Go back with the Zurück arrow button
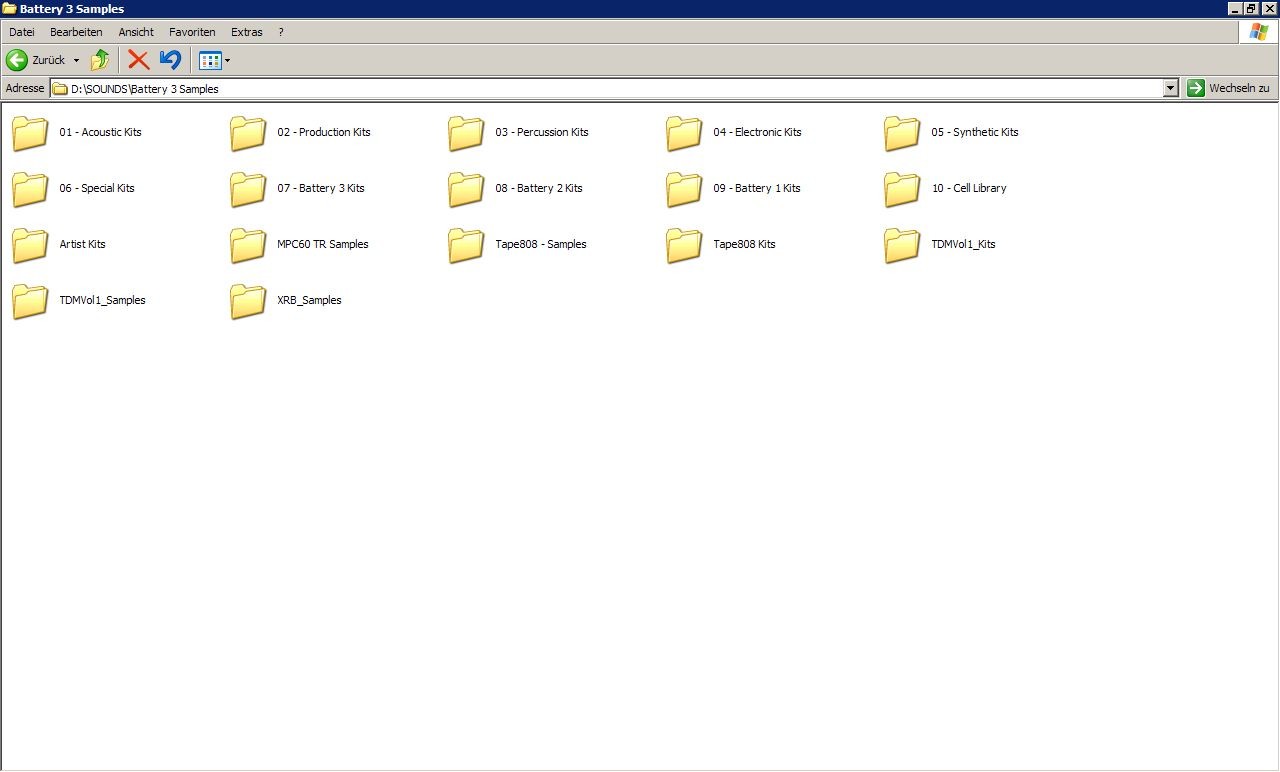Viewport: 1280px width, 772px height. (36, 60)
